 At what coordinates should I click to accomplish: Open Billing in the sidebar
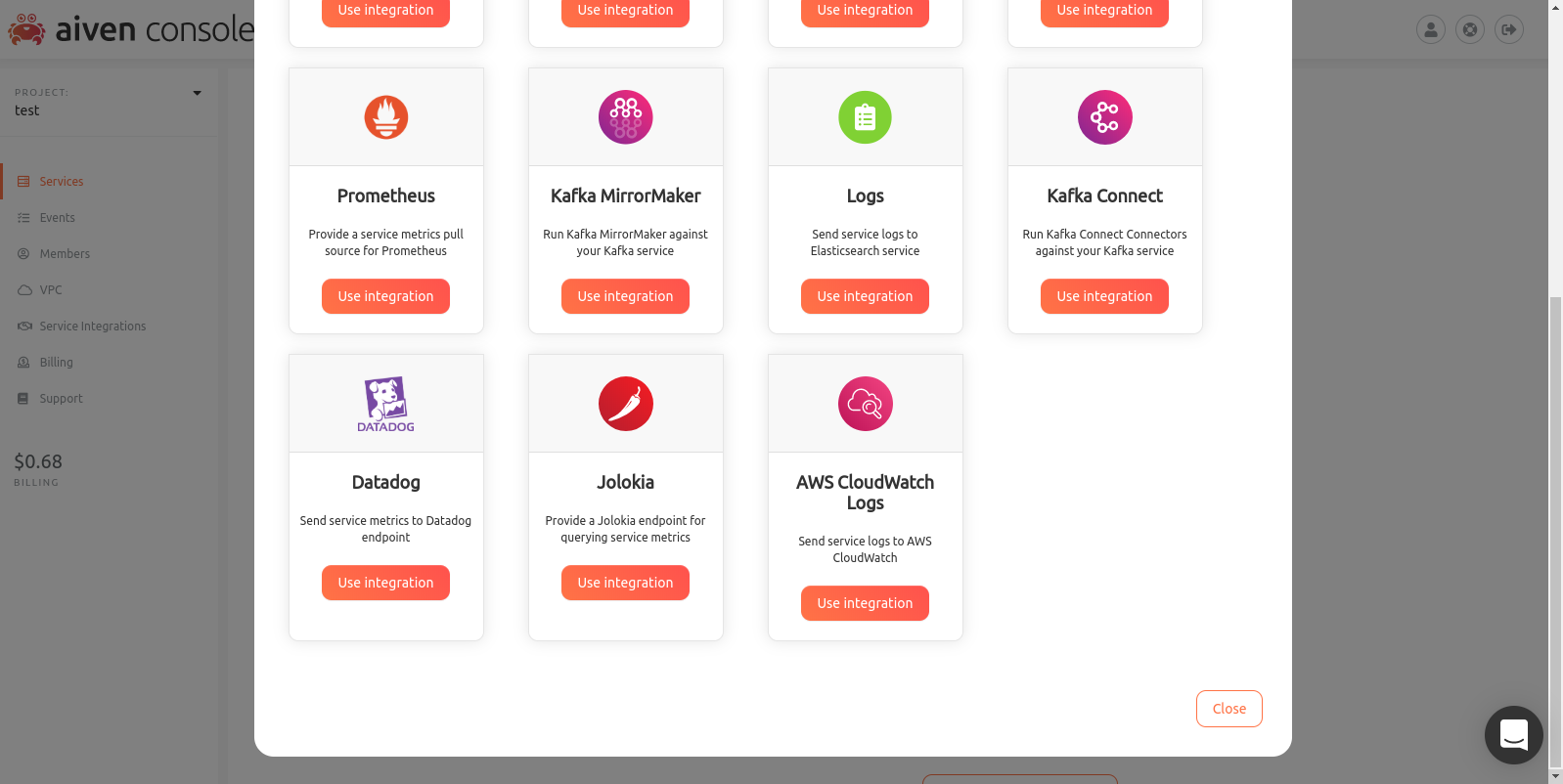point(56,363)
